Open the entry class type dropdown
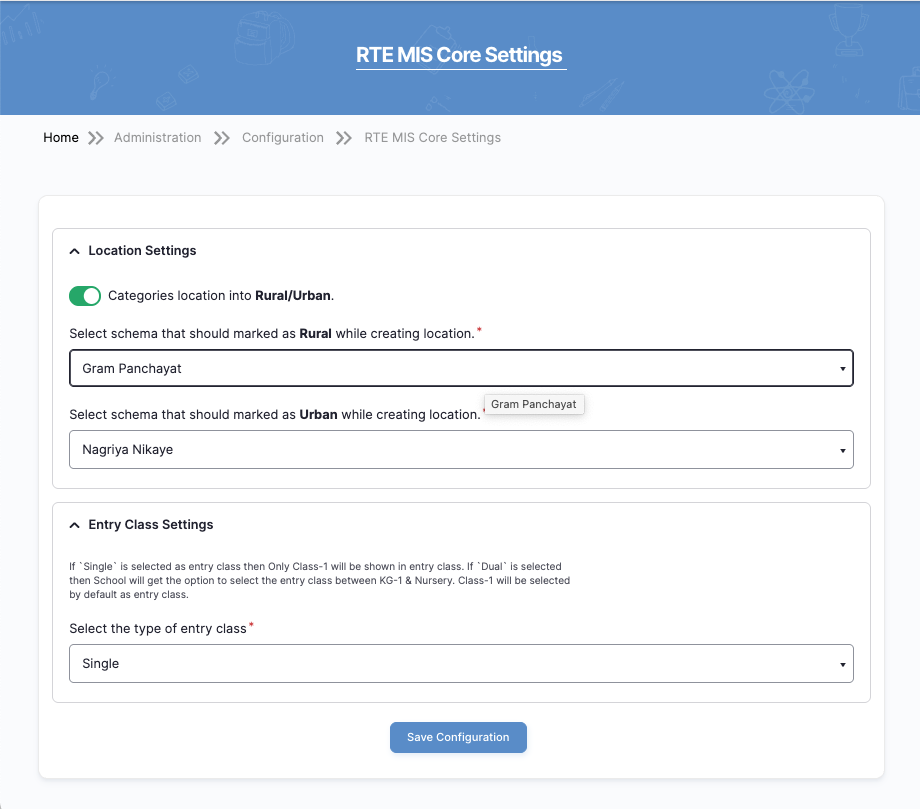The height and width of the screenshot is (809, 920). (450, 664)
